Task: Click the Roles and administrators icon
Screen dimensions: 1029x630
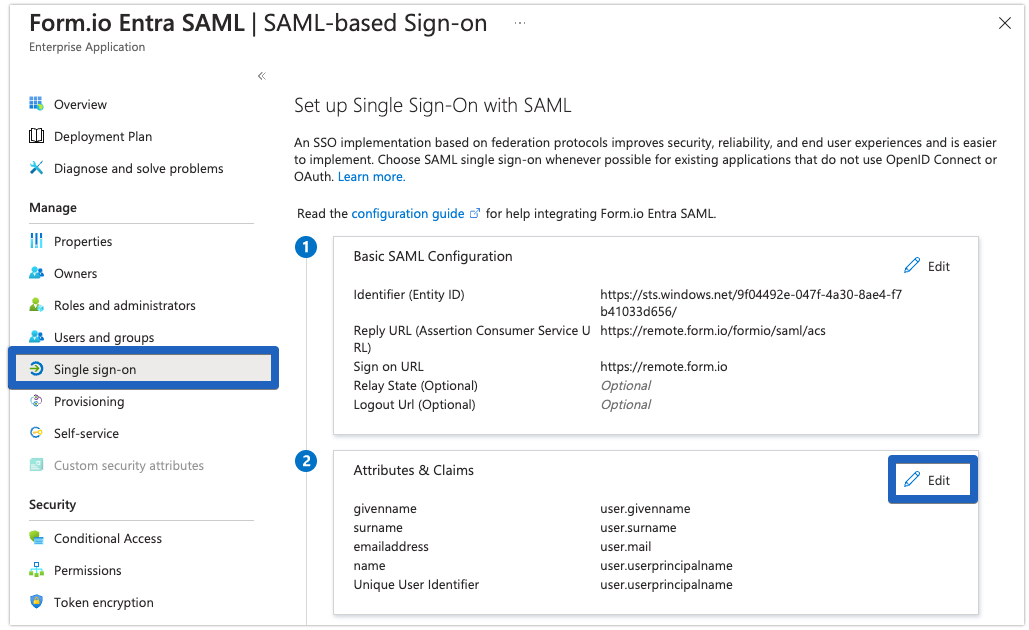Action: [36, 305]
